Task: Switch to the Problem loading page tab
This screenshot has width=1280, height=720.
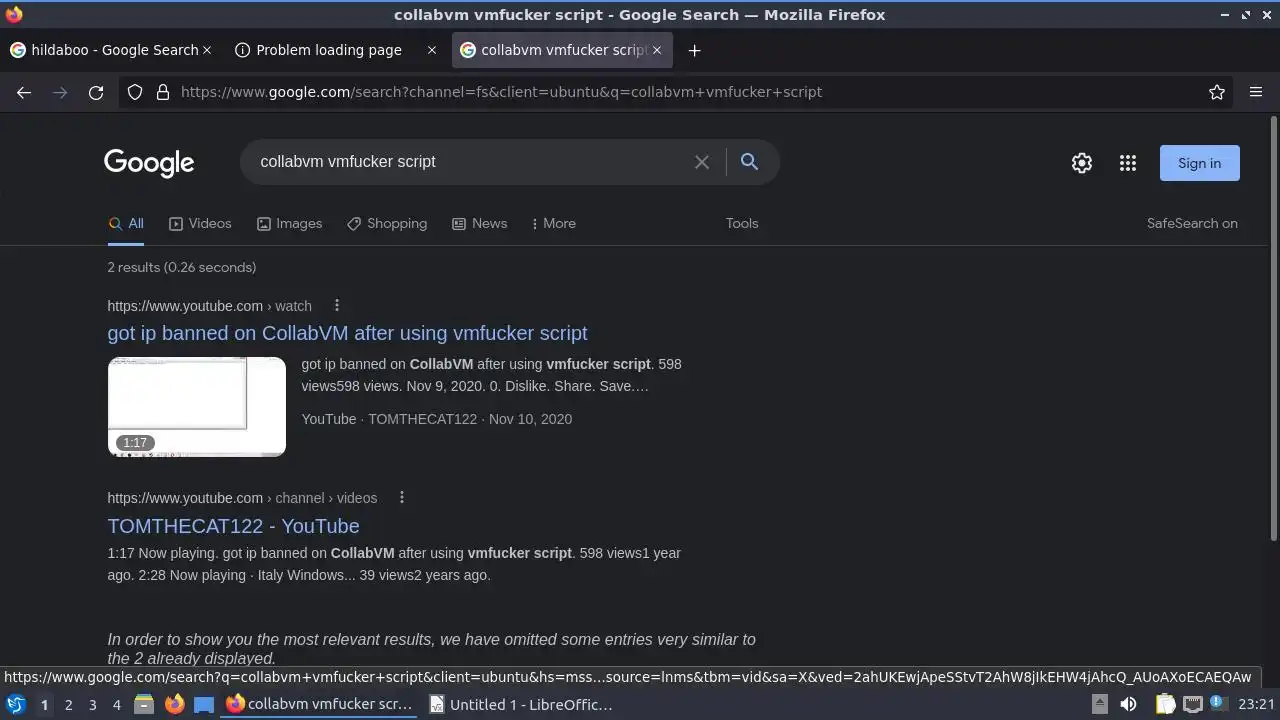Action: pyautogui.click(x=335, y=50)
